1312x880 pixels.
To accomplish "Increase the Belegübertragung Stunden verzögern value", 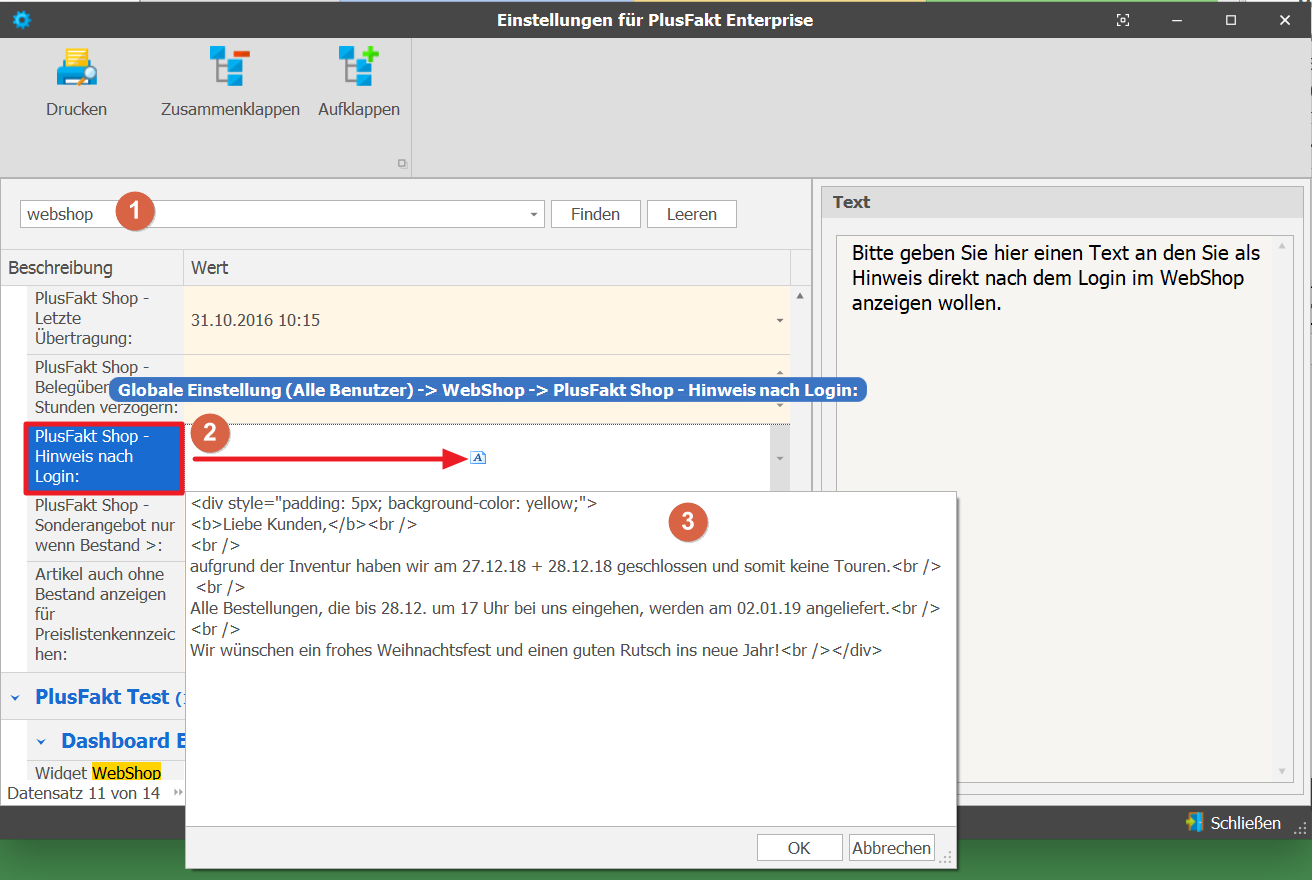I will point(779,373).
